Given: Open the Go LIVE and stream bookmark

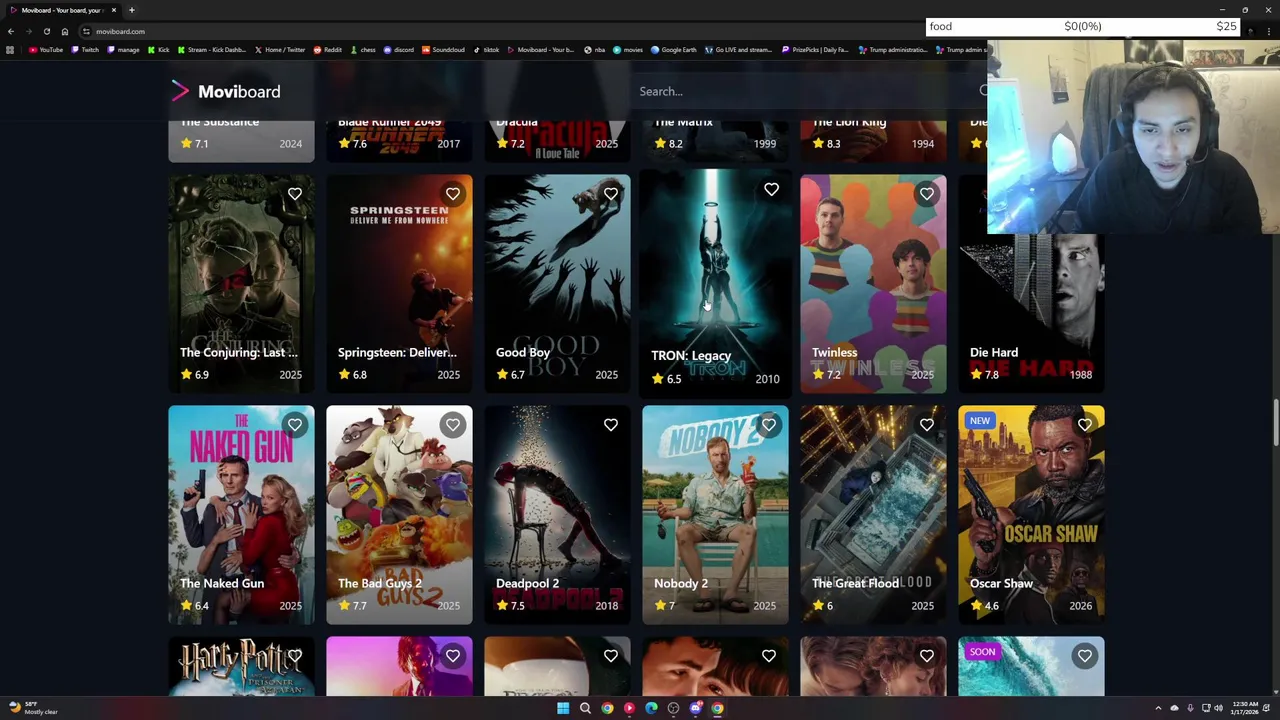Looking at the screenshot, I should click(x=739, y=50).
